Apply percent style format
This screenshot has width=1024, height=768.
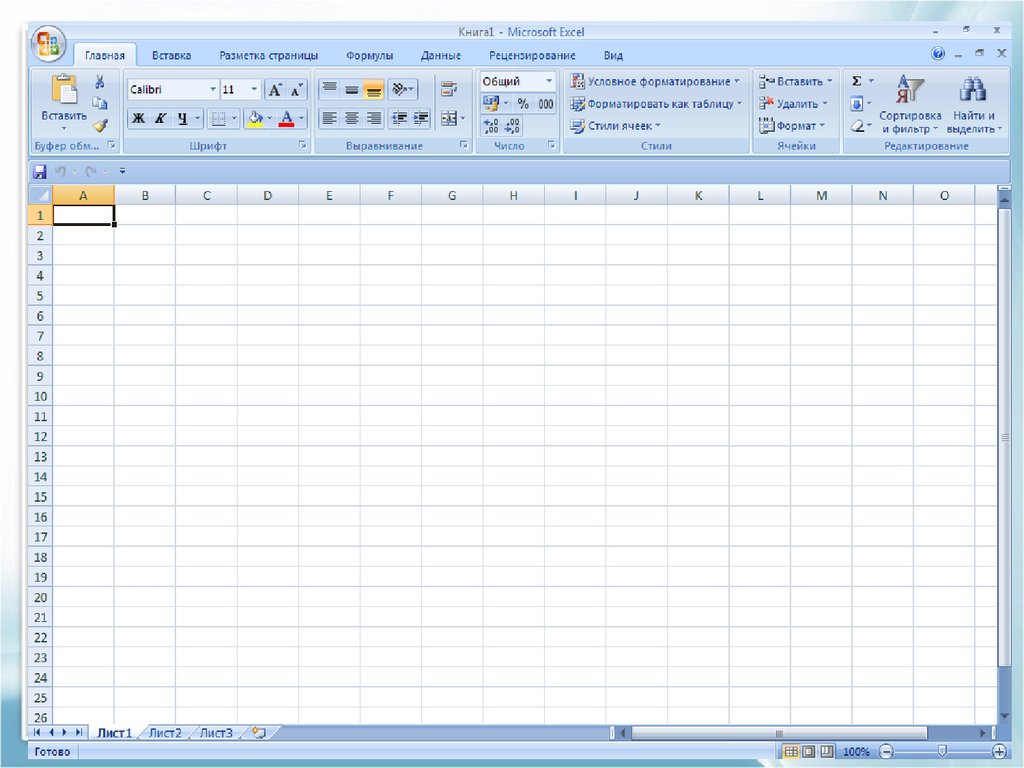point(522,104)
